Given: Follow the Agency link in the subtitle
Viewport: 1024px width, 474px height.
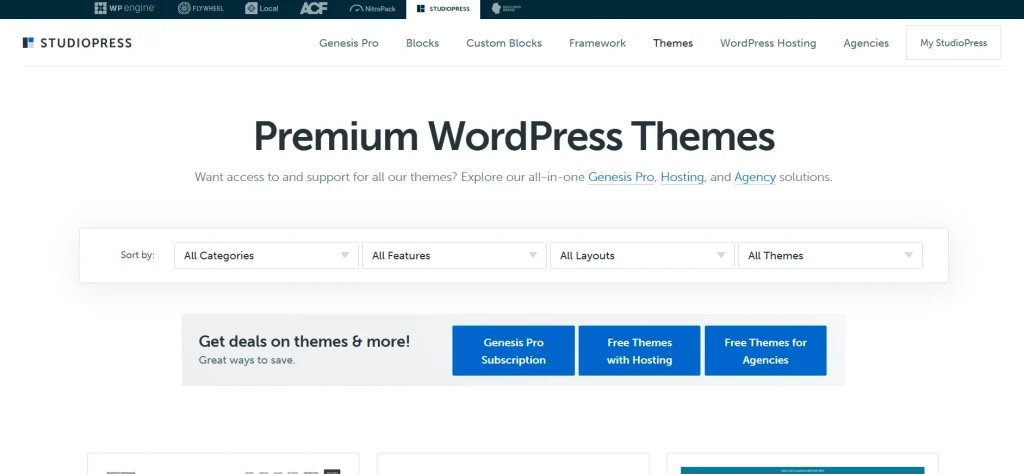Looking at the screenshot, I should (x=755, y=177).
